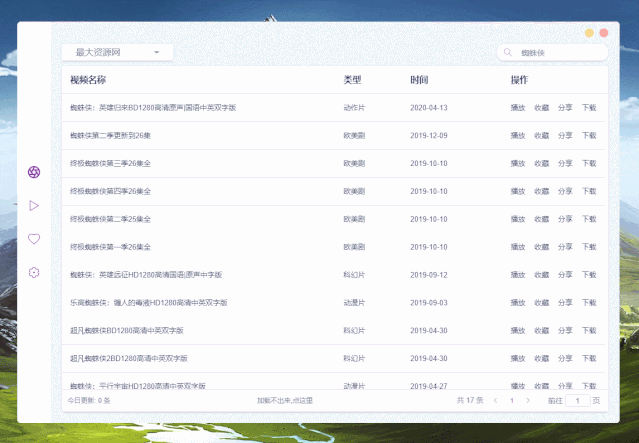Click 收藏 for 蜘蛛侠：英雄归来BD1280

pos(542,108)
